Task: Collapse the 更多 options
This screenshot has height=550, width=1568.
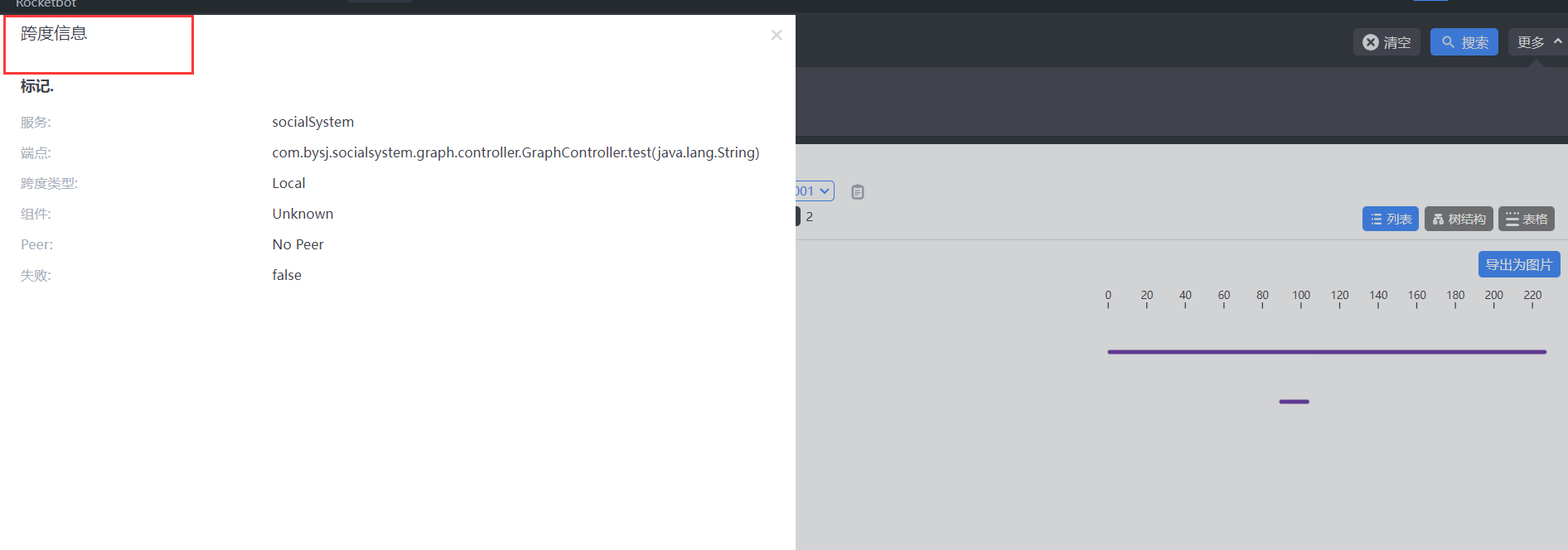Action: click(x=1539, y=42)
